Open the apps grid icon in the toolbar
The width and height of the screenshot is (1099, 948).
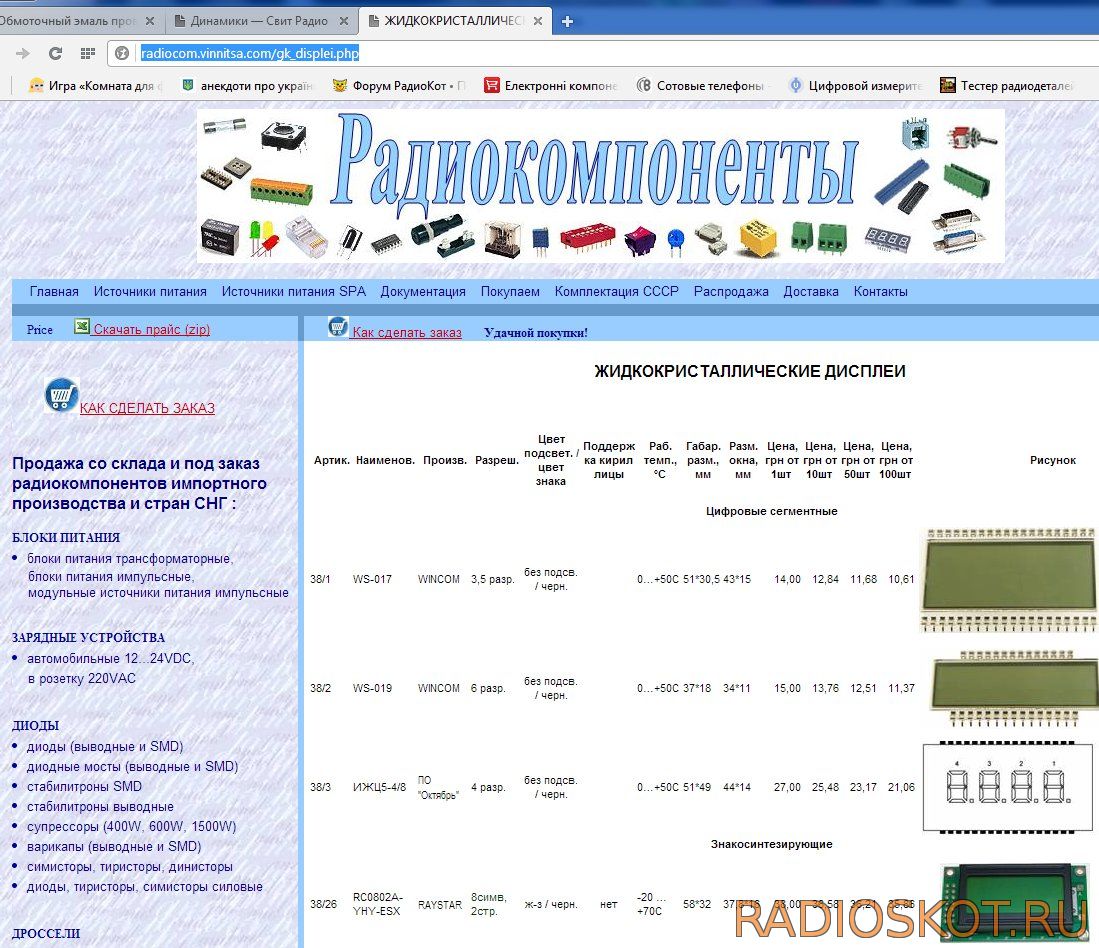[x=88, y=53]
